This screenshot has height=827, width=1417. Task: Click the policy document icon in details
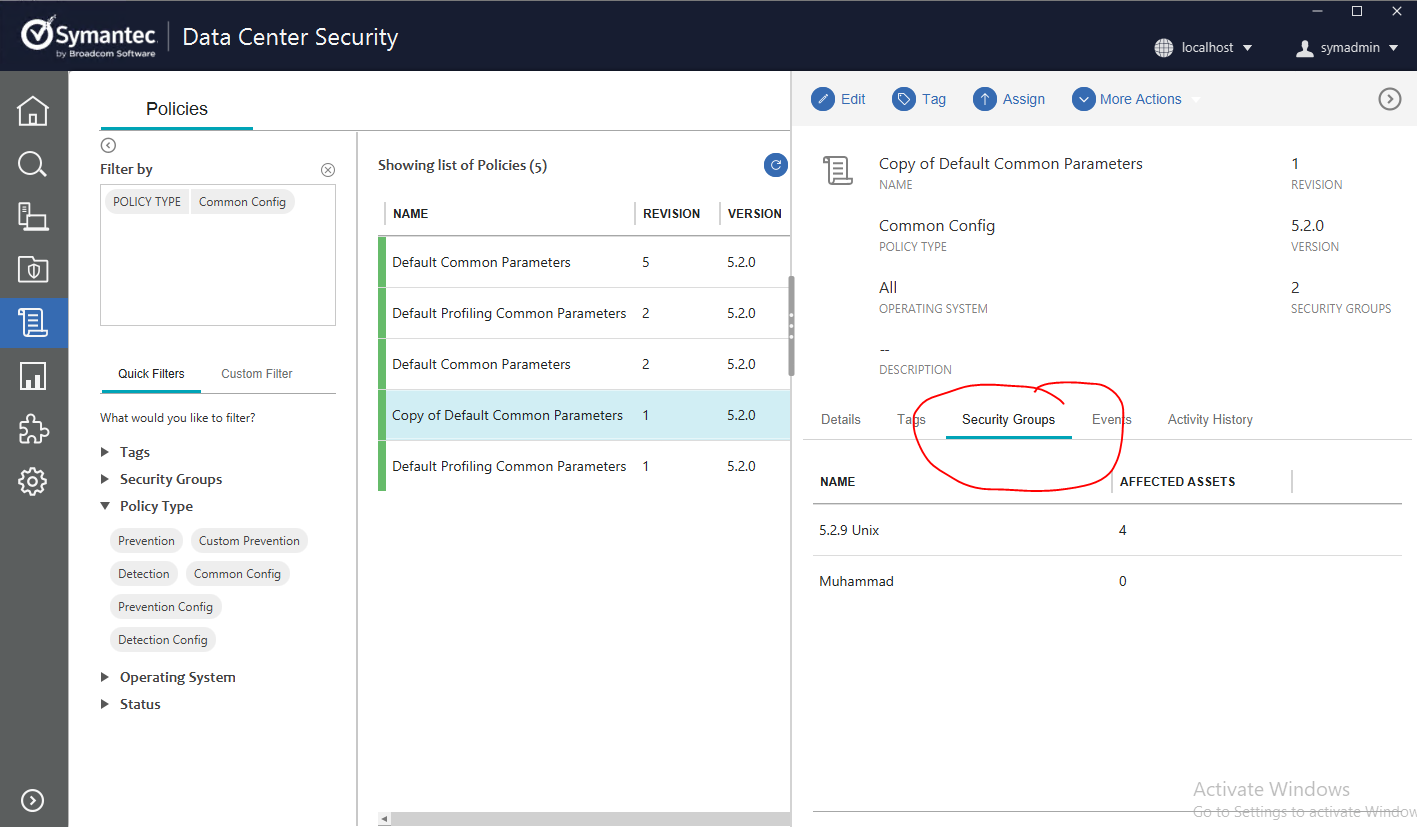[838, 171]
